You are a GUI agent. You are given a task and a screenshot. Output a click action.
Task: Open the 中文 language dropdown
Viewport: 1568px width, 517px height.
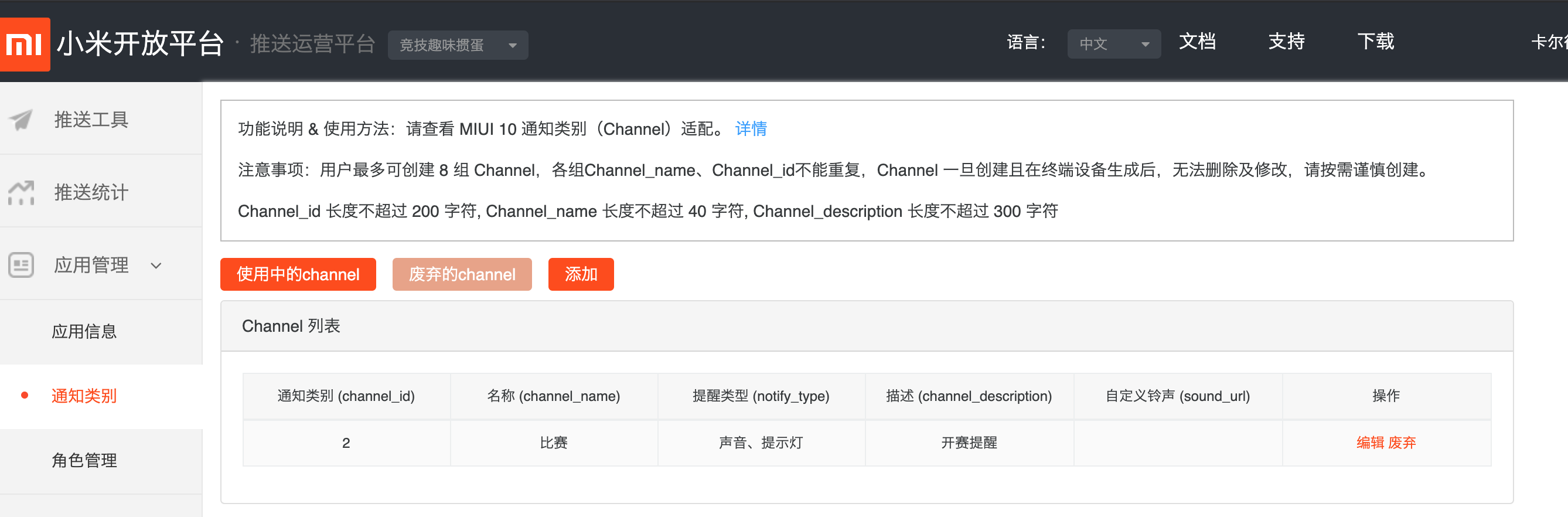[1114, 44]
